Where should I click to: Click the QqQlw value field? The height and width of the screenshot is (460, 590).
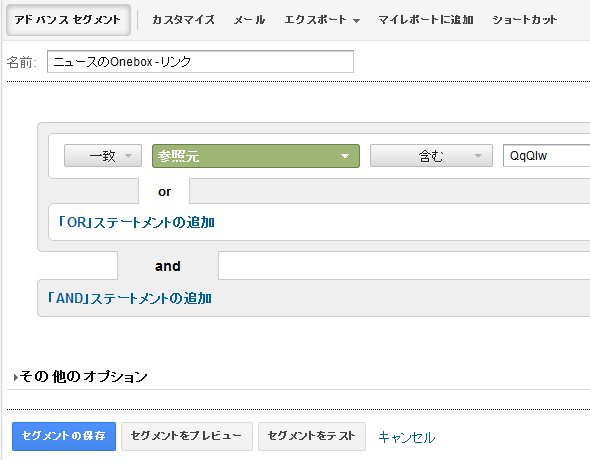click(x=546, y=156)
